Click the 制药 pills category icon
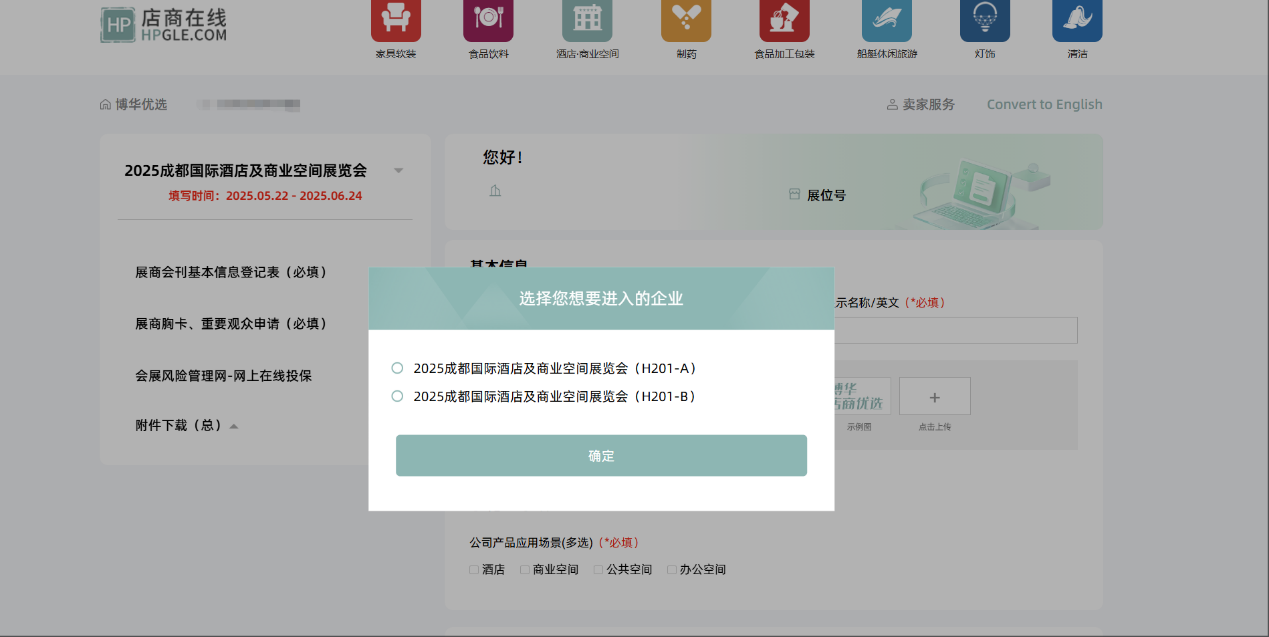Screen dimensions: 1269x637 pyautogui.click(x=686, y=20)
